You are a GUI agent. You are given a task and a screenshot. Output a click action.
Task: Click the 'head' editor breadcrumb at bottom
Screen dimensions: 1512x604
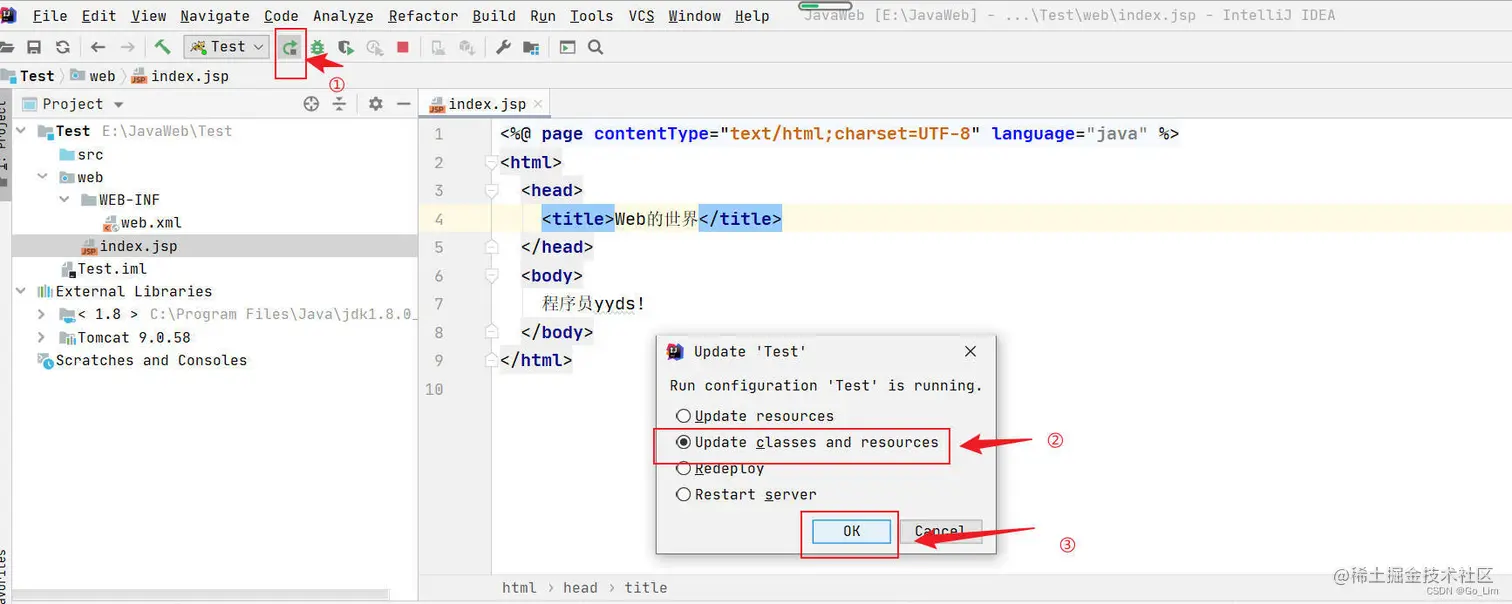(580, 588)
